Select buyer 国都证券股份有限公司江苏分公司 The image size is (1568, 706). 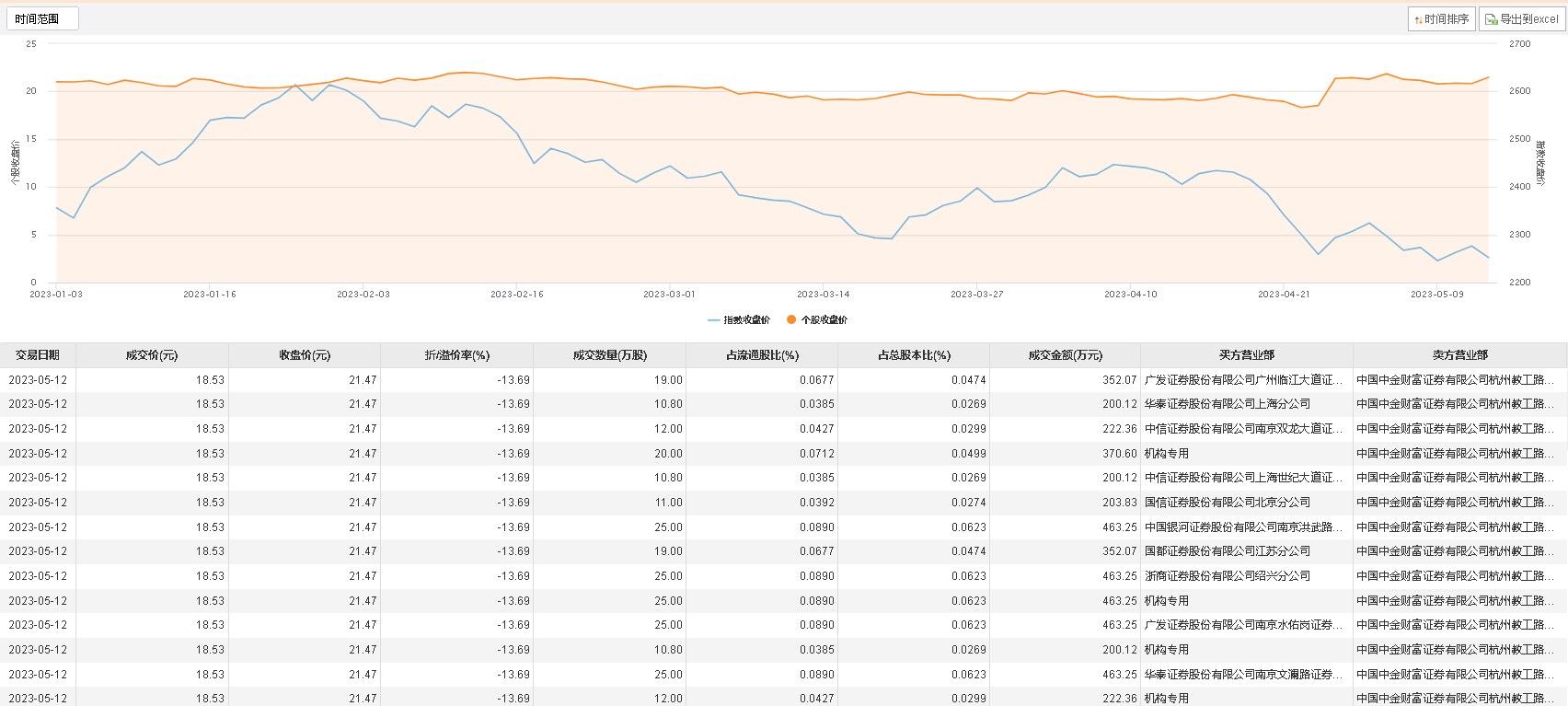(x=1228, y=551)
